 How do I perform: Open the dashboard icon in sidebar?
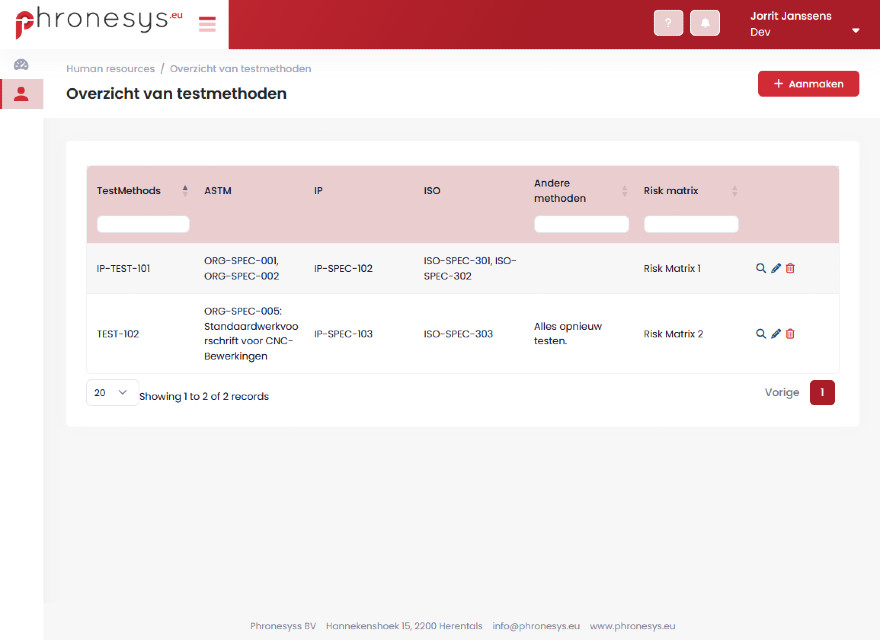[21, 64]
